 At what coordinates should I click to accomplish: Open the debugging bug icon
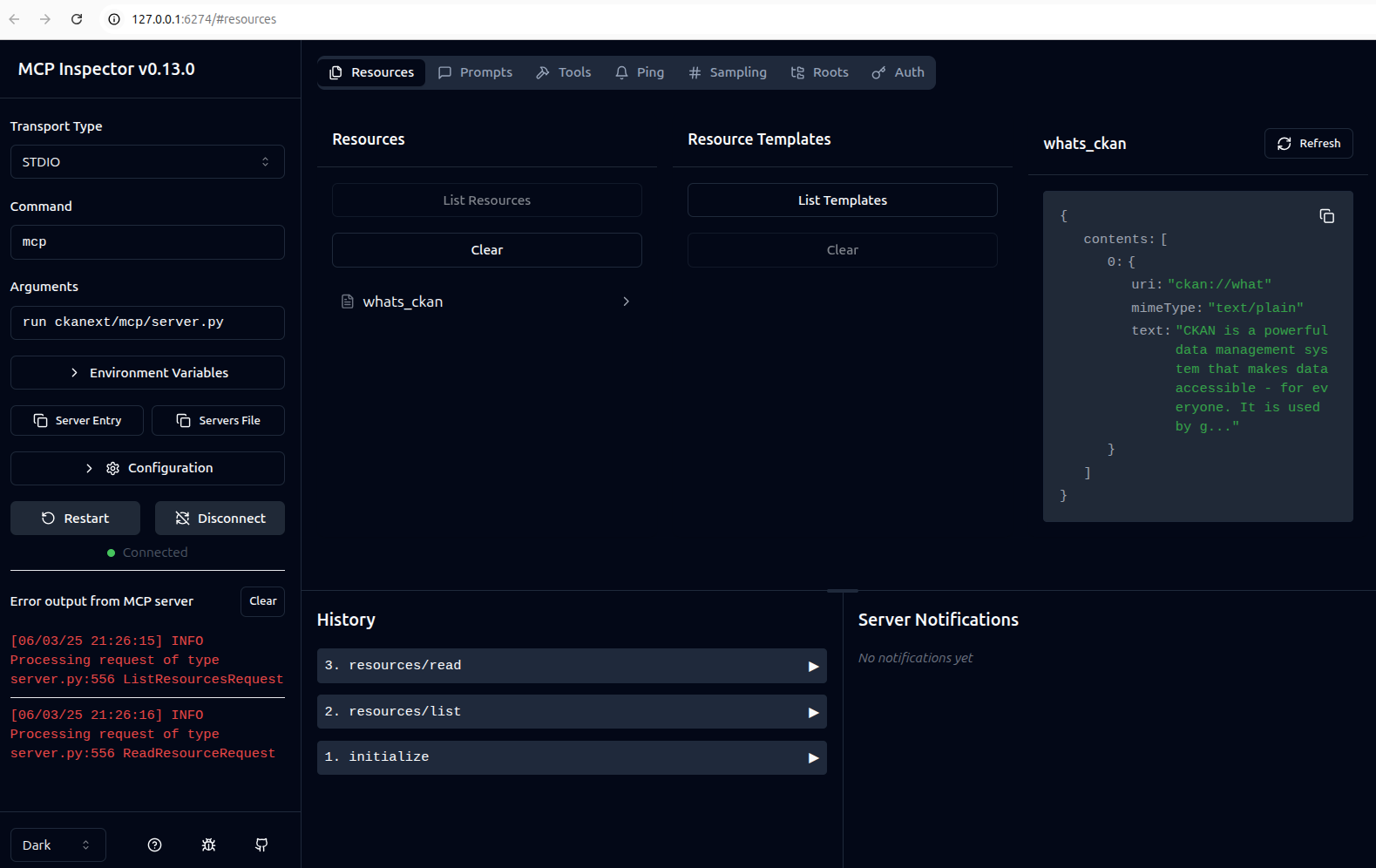208,845
